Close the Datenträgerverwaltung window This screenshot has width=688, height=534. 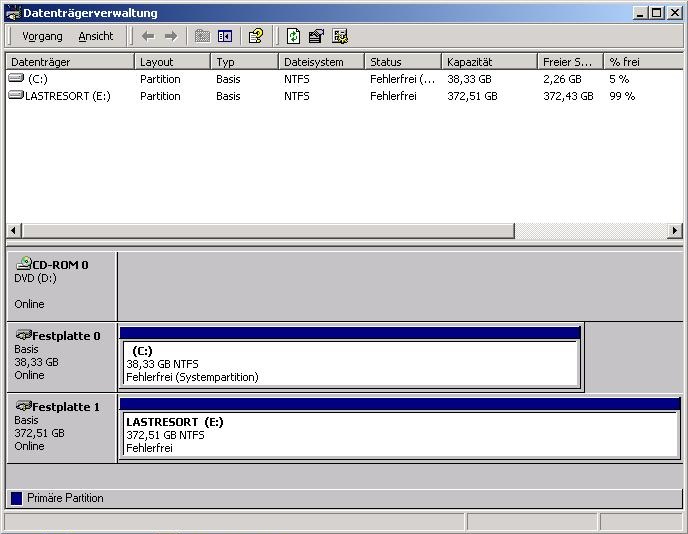[675, 13]
